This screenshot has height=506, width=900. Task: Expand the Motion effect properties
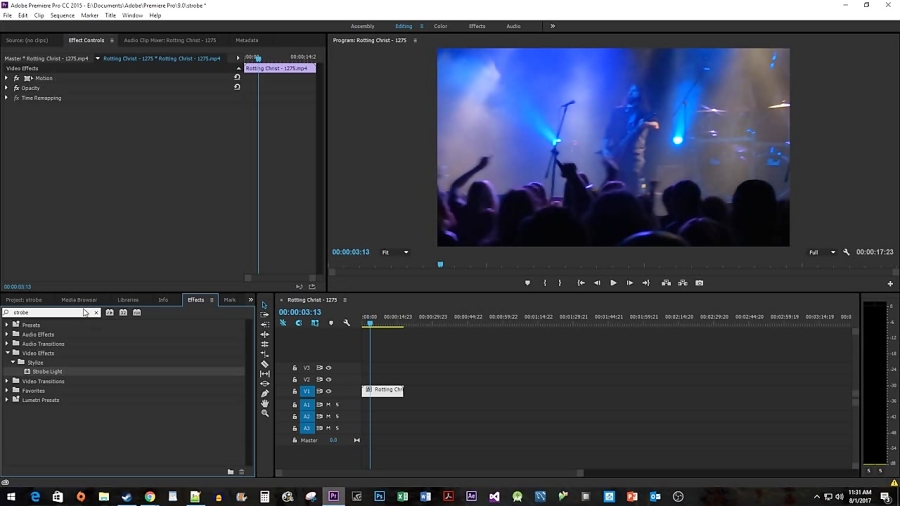(6, 78)
